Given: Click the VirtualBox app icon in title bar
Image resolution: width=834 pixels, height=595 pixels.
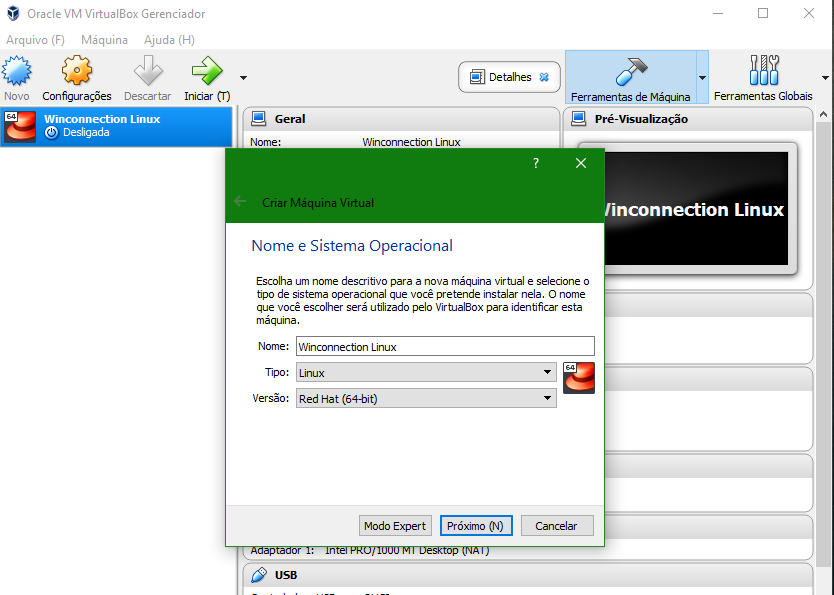Looking at the screenshot, I should (13, 13).
